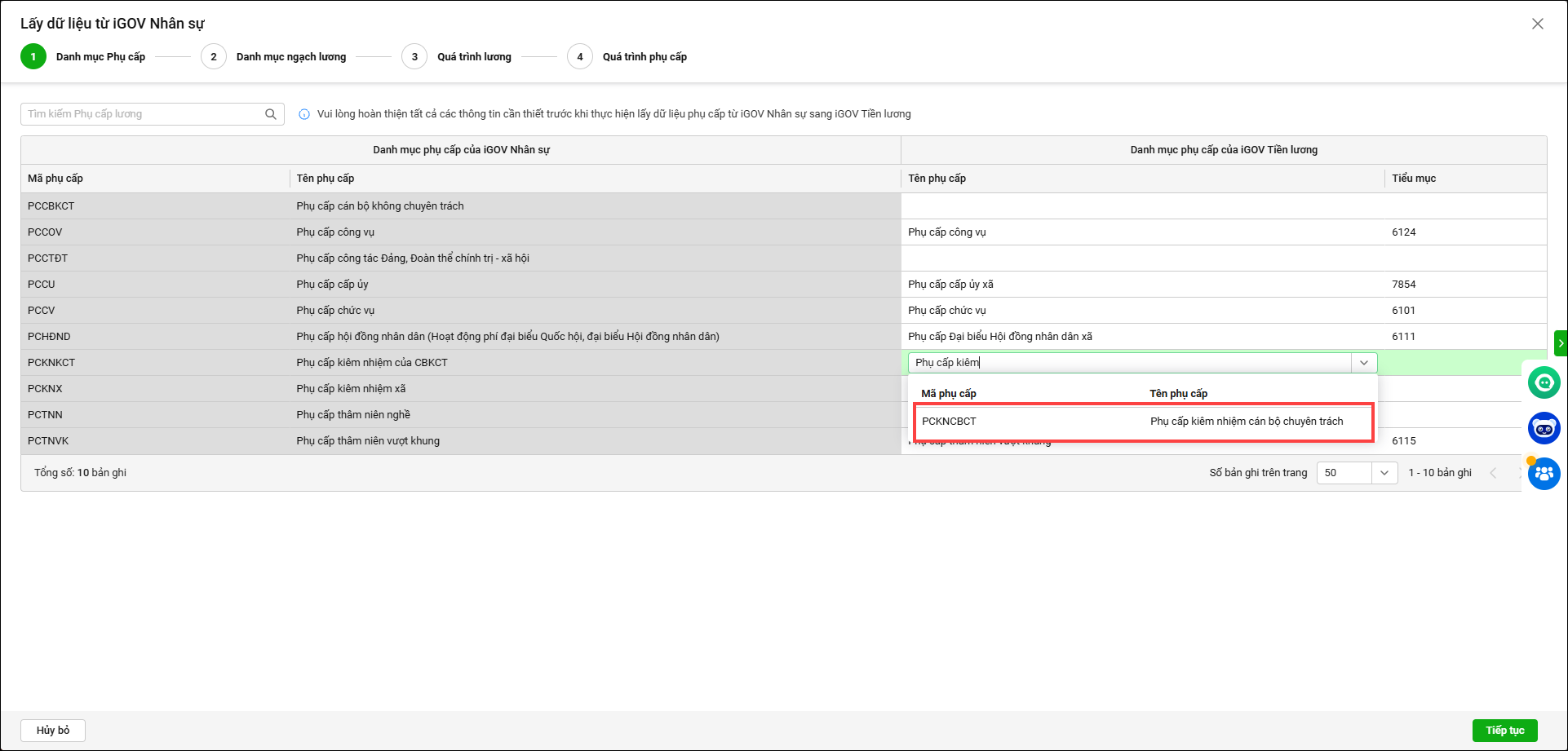Viewport: 1568px width, 751px height.
Task: Go to step 2 Danh mục ngạch lương
Action: coord(274,57)
